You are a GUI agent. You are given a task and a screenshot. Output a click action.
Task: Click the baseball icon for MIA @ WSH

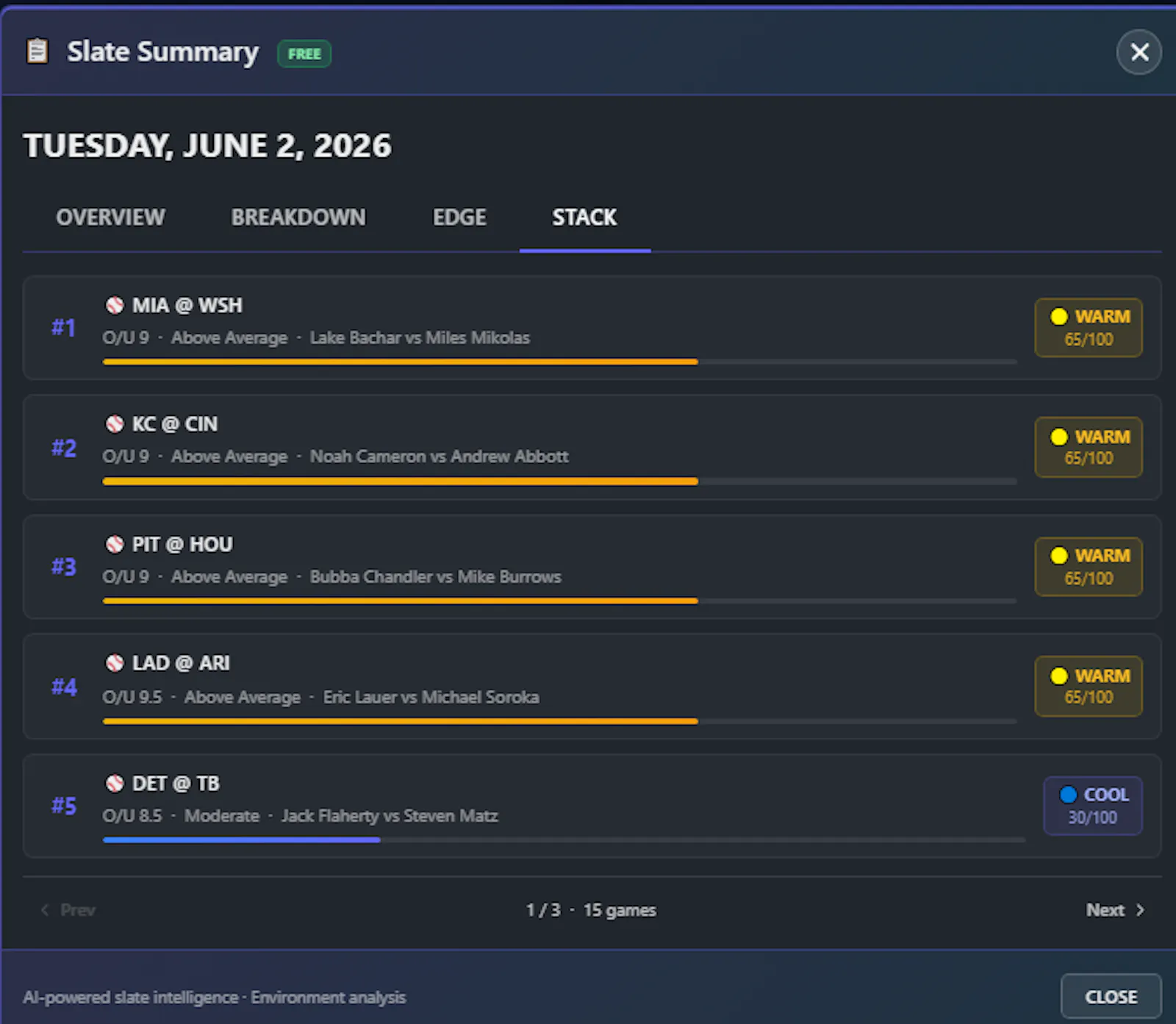pos(115,305)
